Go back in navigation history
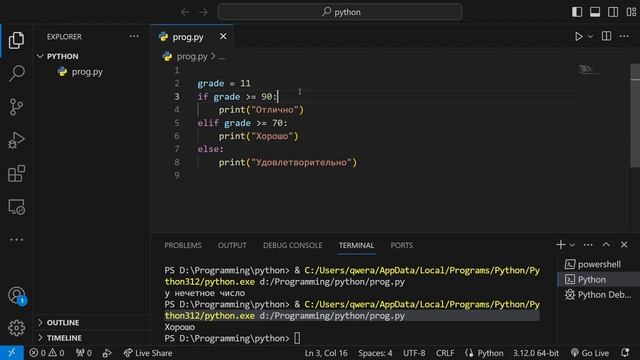 [x=185, y=12]
